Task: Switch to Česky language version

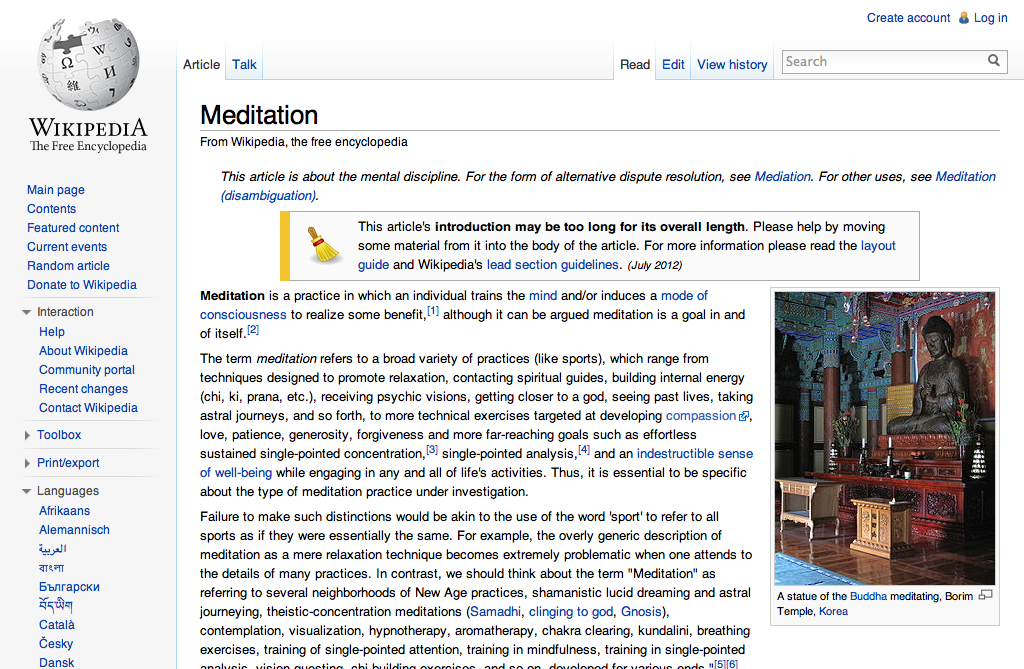Action: pyautogui.click(x=56, y=644)
